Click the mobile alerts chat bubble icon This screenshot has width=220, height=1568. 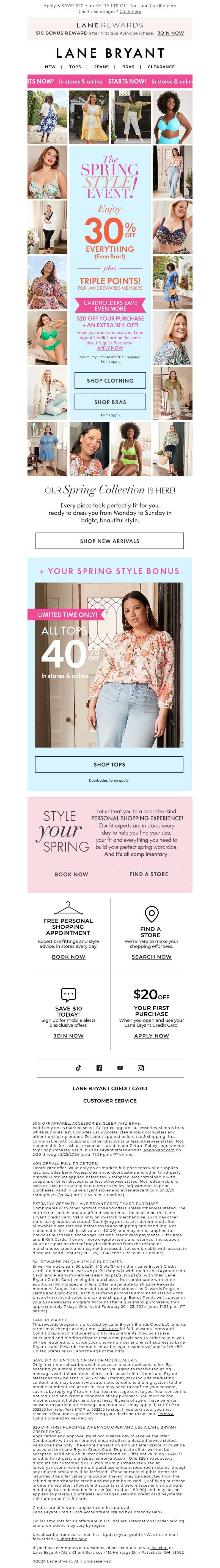[68, 995]
